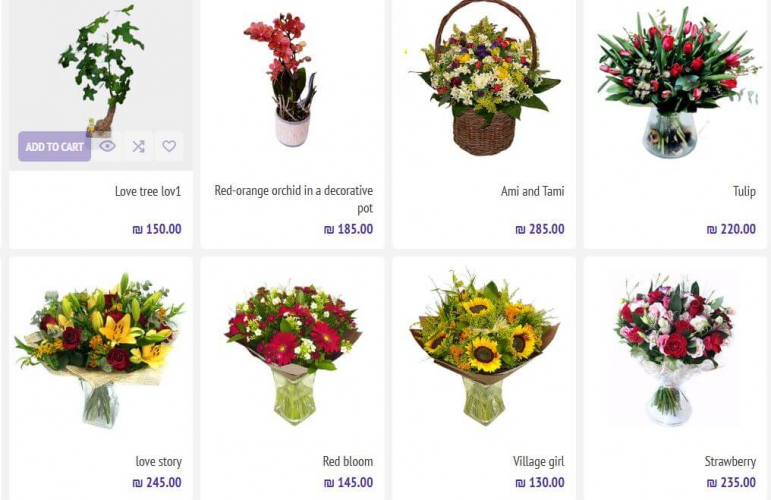This screenshot has width=771, height=500.
Task: Open the love story product title
Action: (x=159, y=461)
